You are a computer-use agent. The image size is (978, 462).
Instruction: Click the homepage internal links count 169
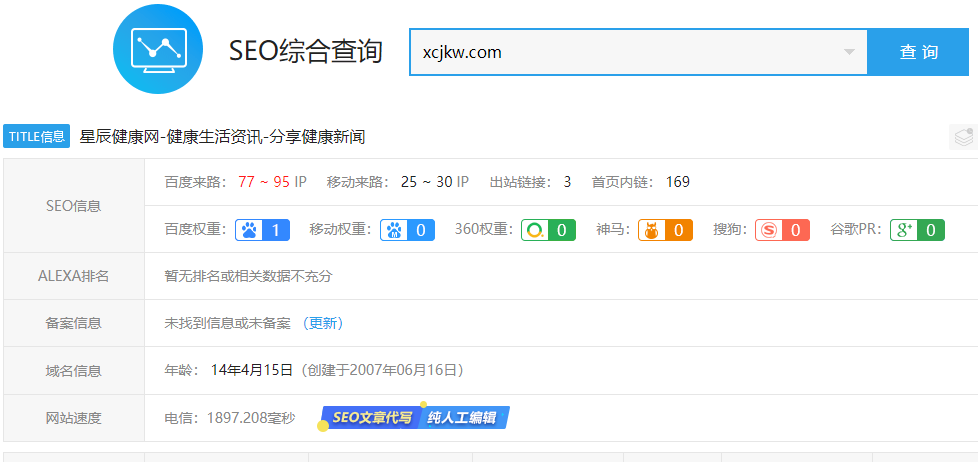click(677, 182)
